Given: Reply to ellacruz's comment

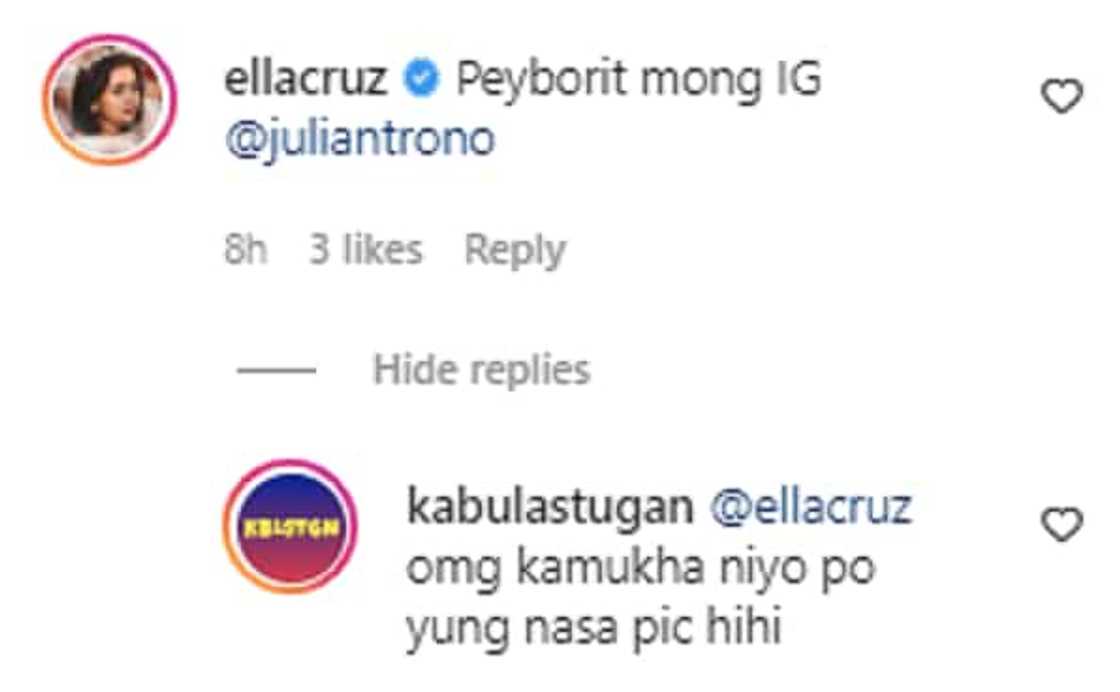Looking at the screenshot, I should [515, 250].
